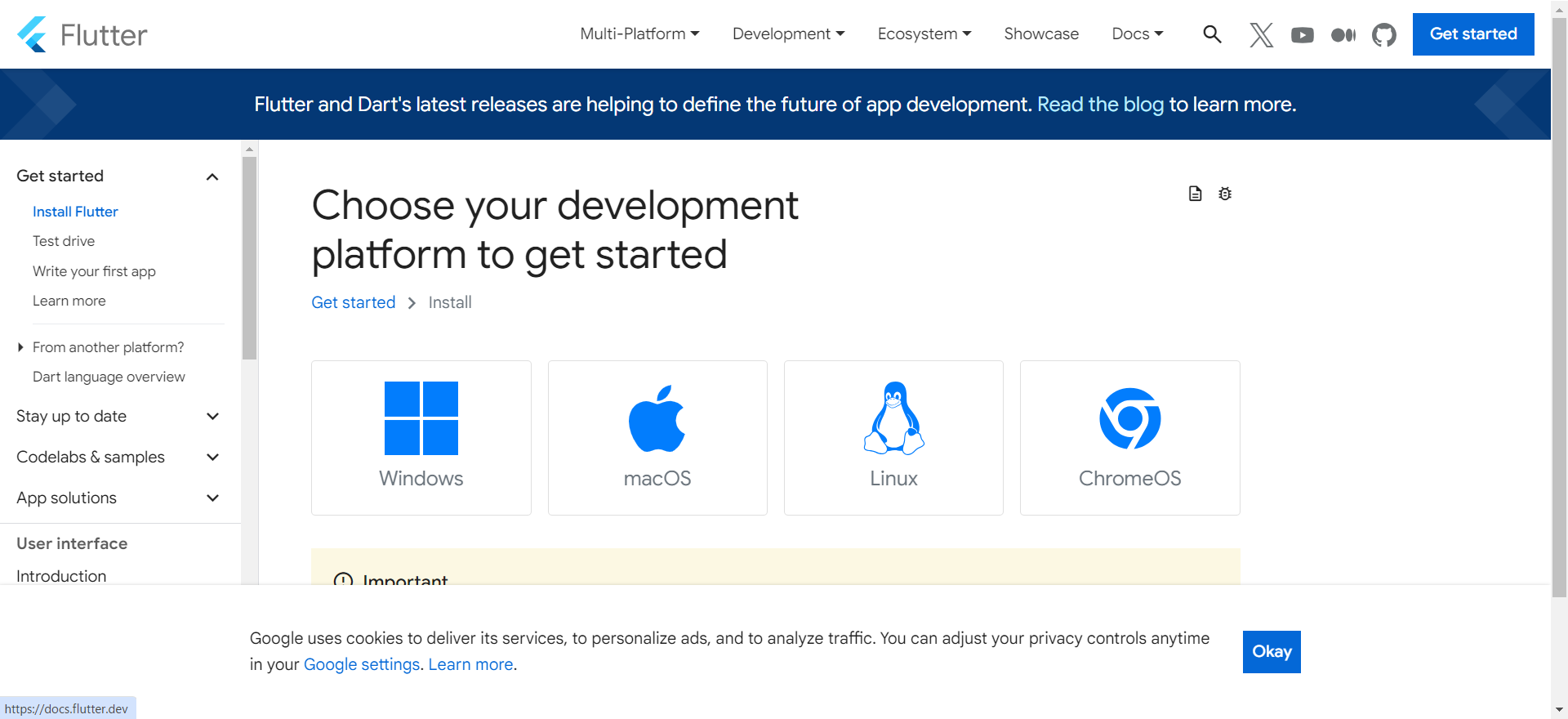Image resolution: width=1568 pixels, height=719 pixels.
Task: View page source document icon
Action: tap(1195, 194)
